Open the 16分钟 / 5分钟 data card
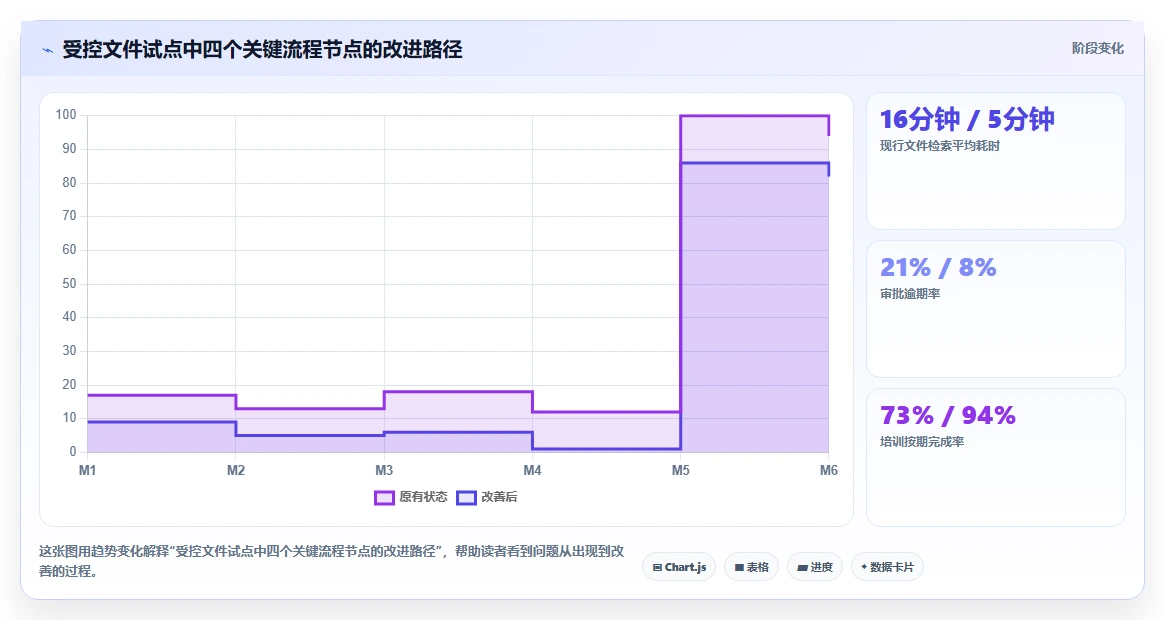This screenshot has width=1165, height=620. pyautogui.click(x=996, y=161)
